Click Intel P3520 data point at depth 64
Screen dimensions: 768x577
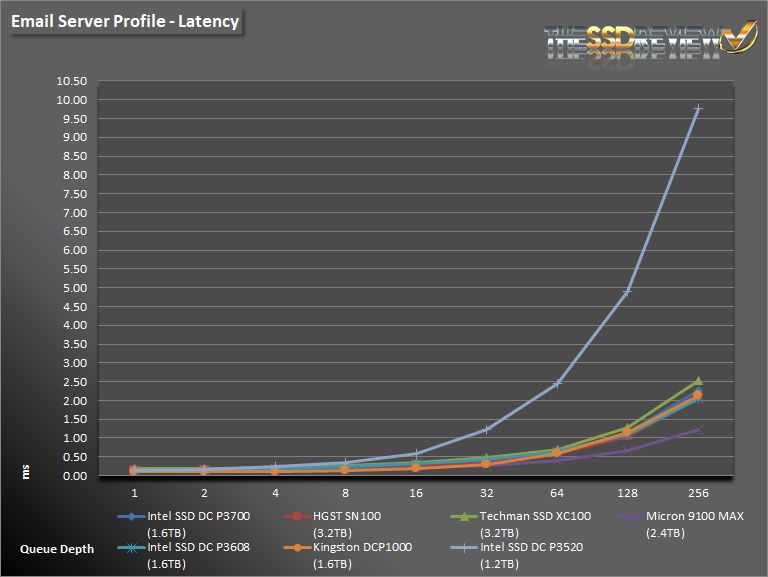(x=557, y=384)
